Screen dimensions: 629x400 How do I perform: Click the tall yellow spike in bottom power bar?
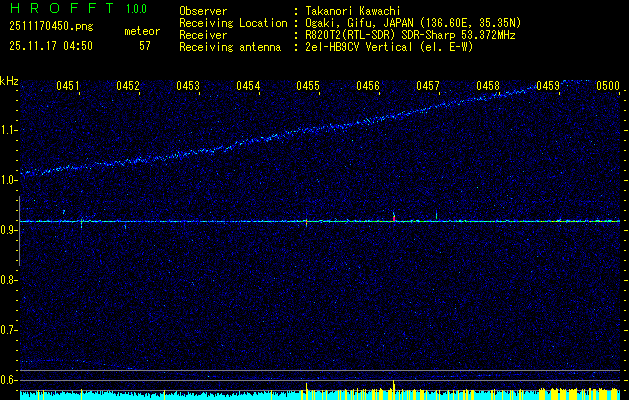tap(394, 389)
